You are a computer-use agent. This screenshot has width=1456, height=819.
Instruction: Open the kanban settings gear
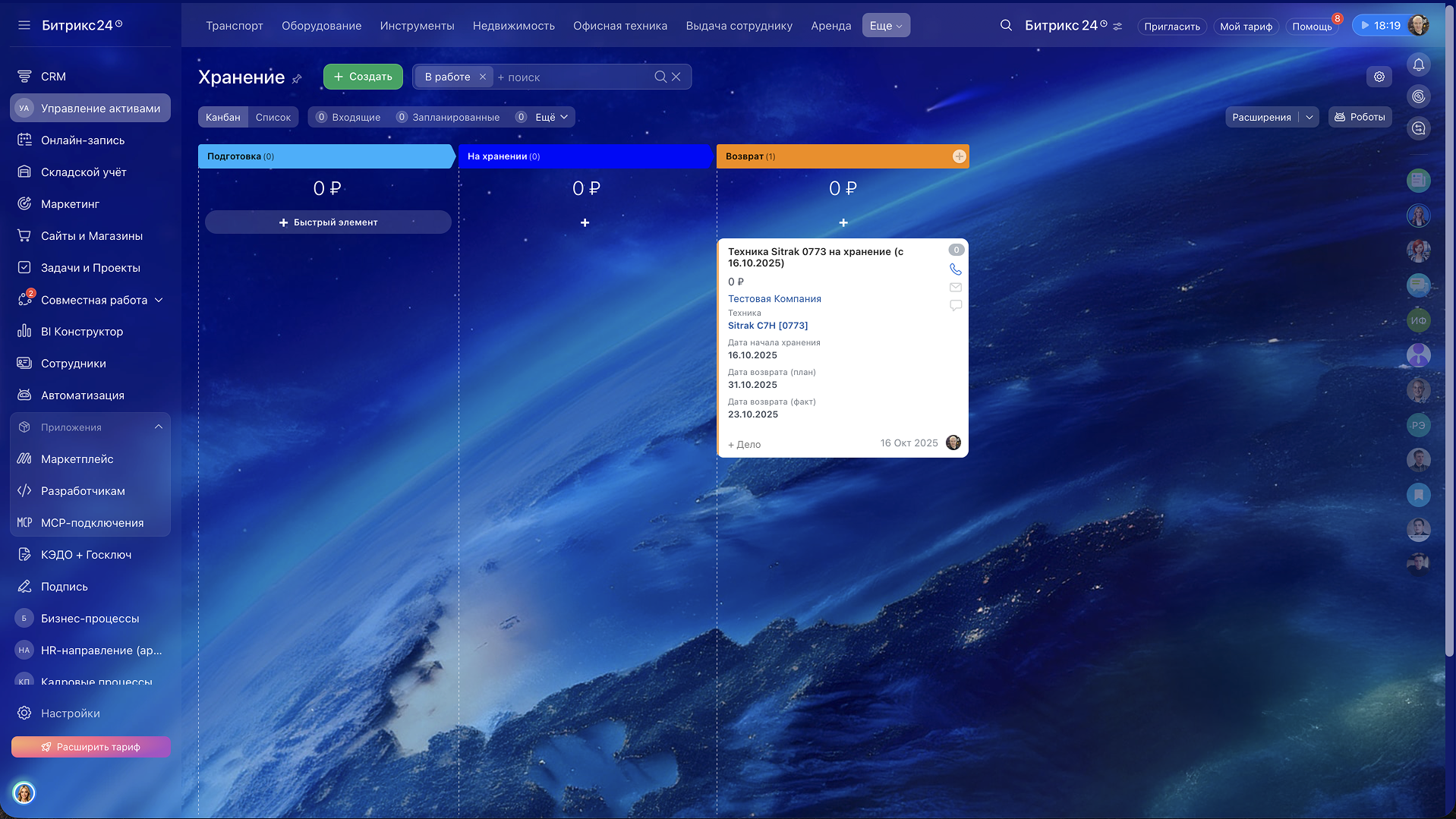click(1379, 77)
